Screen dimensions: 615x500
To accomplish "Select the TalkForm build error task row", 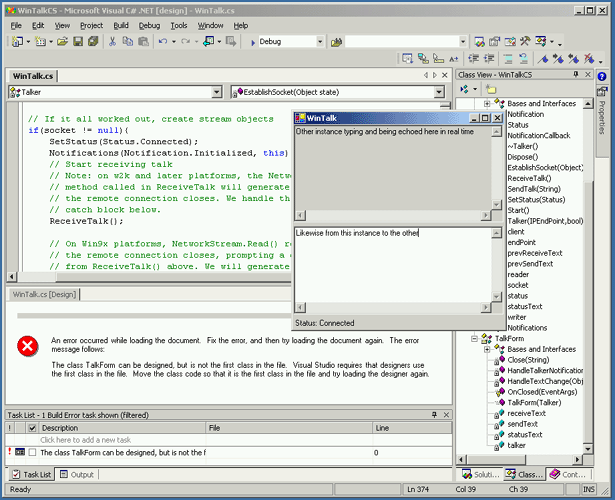I will click(x=229, y=453).
